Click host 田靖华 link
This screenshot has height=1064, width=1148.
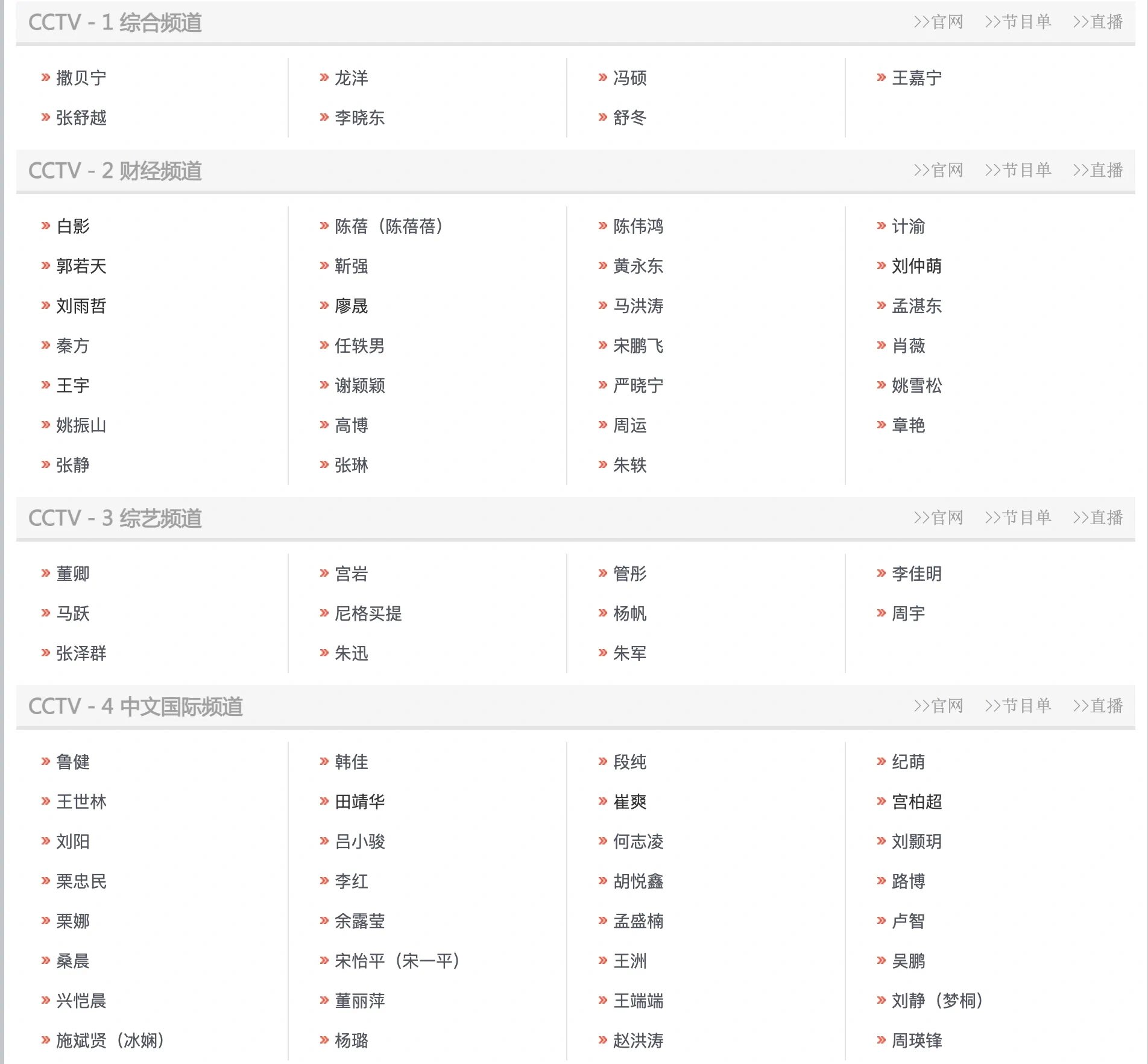pos(360,802)
